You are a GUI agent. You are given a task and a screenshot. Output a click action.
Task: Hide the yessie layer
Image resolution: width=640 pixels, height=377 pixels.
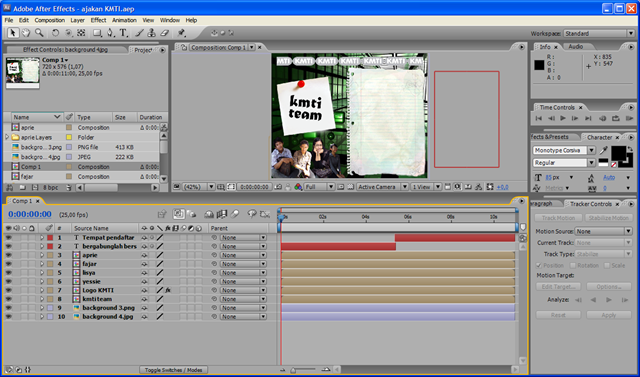pyautogui.click(x=8, y=282)
